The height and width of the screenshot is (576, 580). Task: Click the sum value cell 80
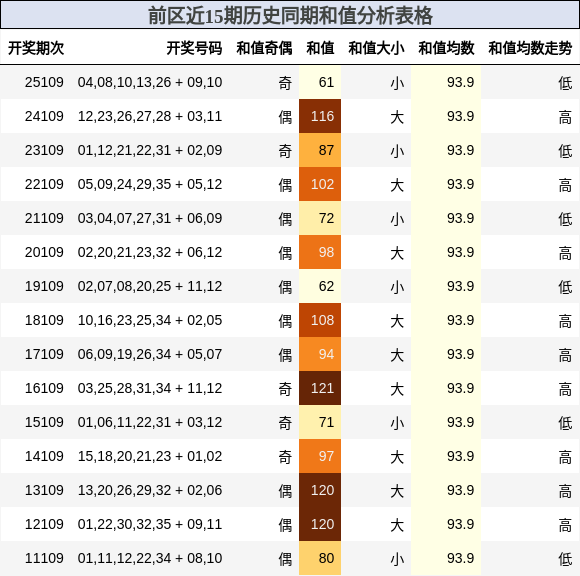320,559
